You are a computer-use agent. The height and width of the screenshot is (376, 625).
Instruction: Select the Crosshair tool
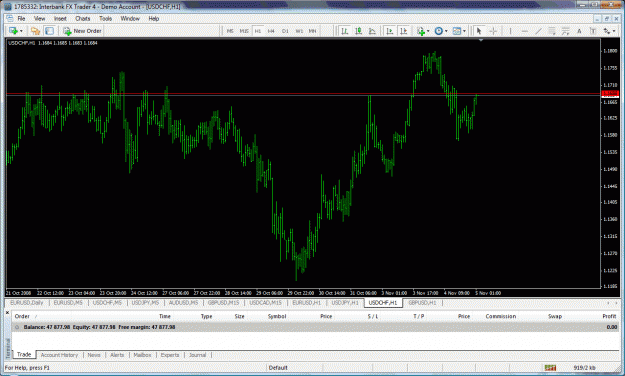coord(493,31)
